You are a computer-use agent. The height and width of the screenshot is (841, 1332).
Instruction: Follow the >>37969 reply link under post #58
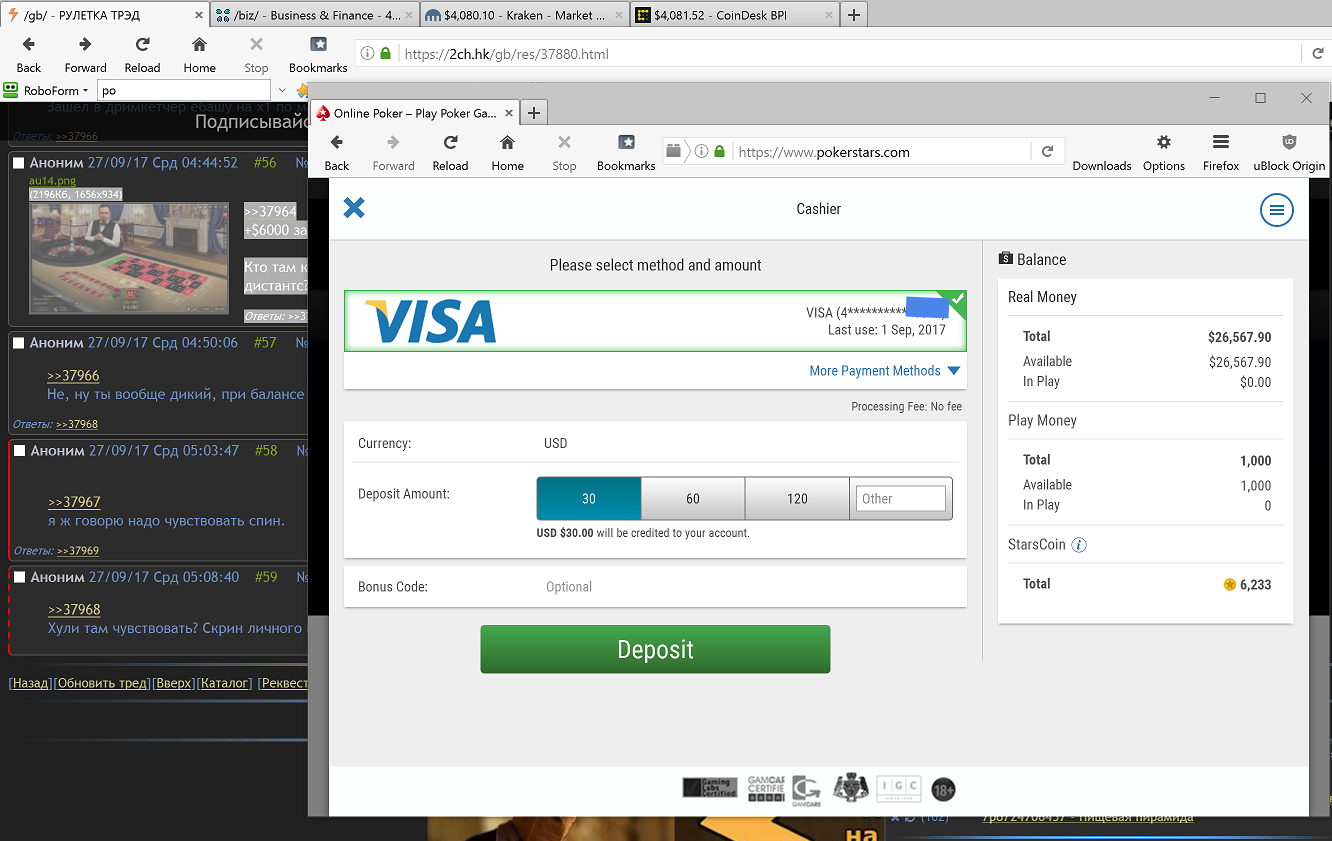click(x=77, y=551)
